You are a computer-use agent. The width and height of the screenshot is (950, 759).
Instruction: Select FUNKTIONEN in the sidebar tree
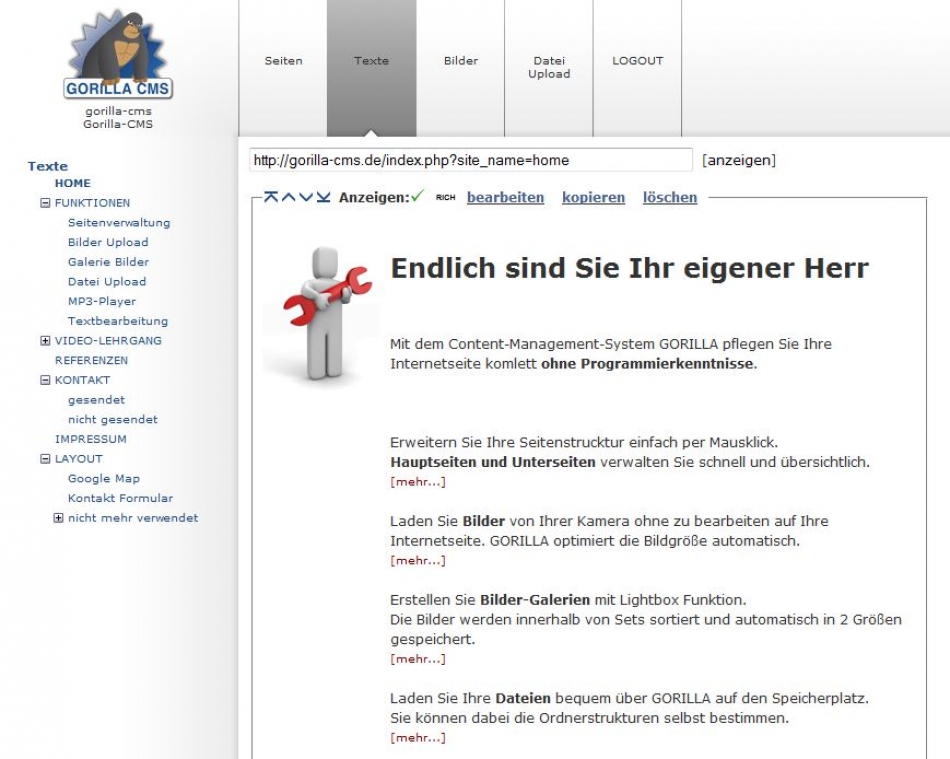point(92,203)
